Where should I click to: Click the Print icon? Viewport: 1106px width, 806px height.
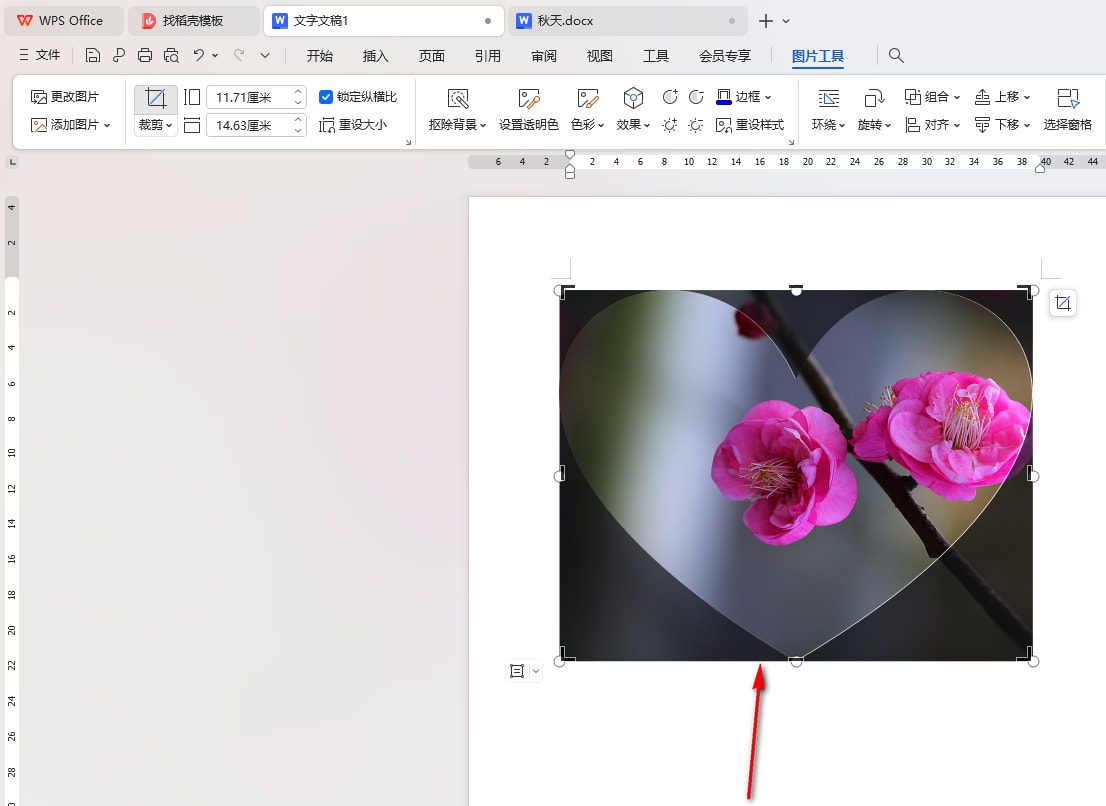tap(145, 55)
